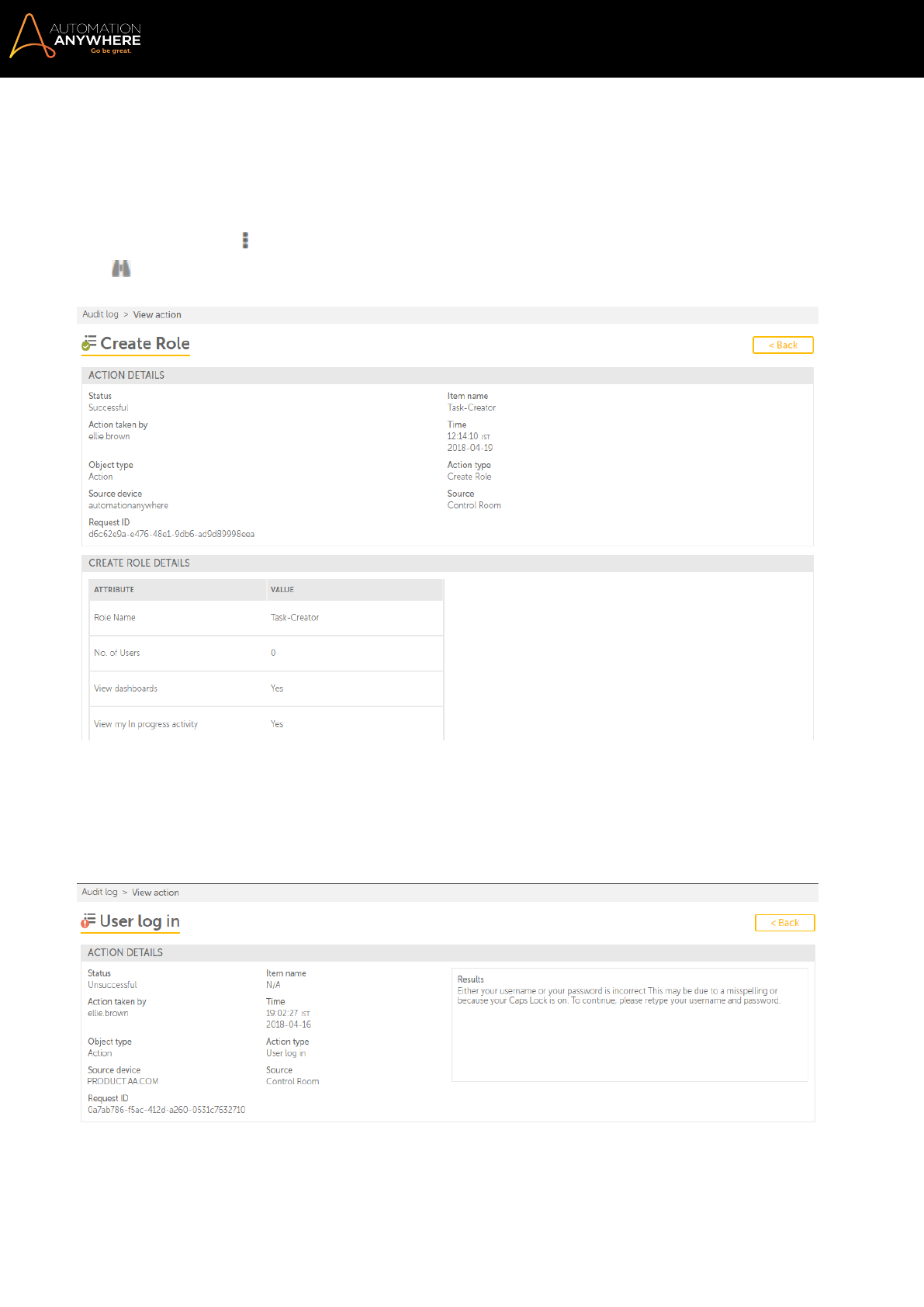
Task: Click the VALUE column header
Action: (x=282, y=590)
